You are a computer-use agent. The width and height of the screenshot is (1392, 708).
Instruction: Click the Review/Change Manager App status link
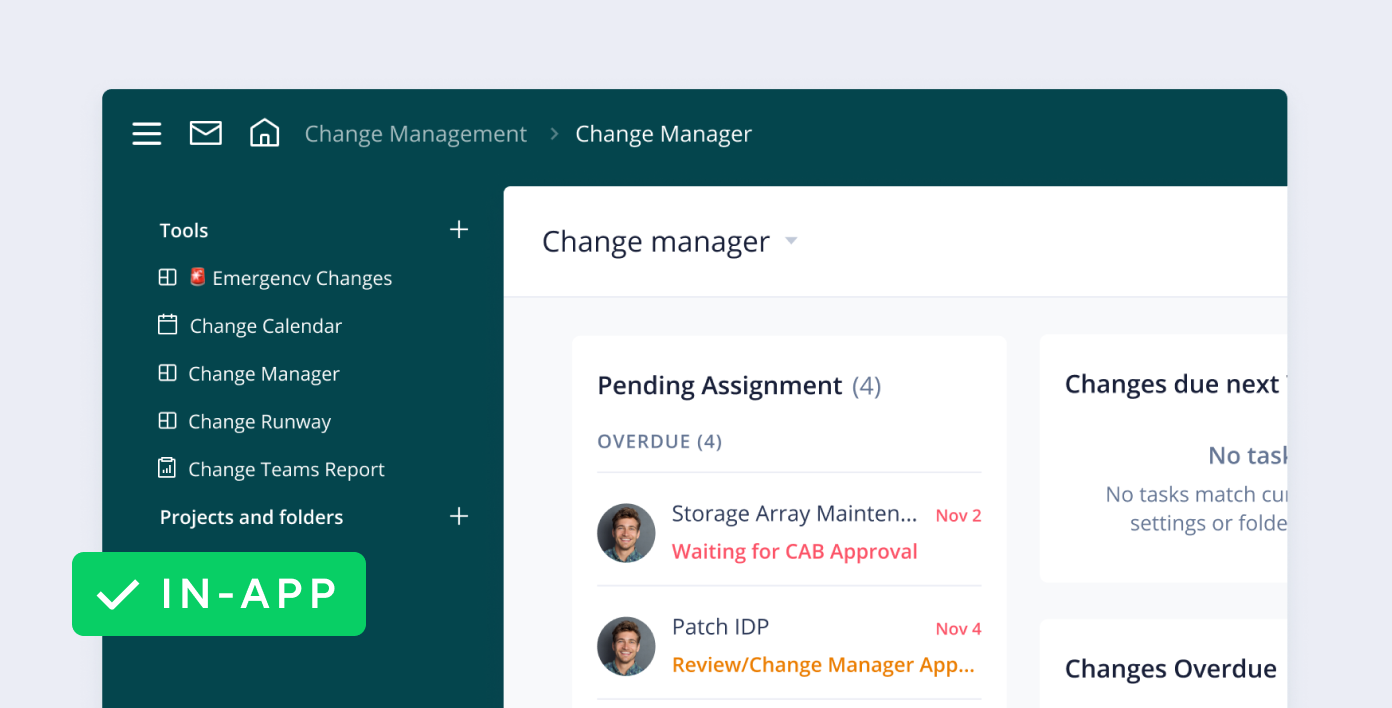tap(823, 664)
